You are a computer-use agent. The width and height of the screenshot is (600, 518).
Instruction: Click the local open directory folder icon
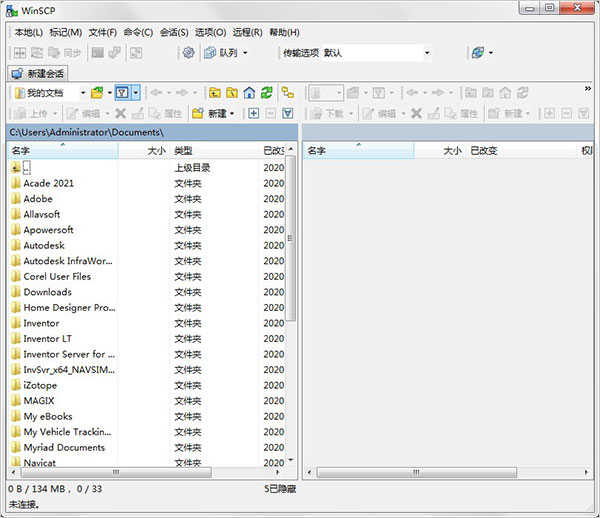97,93
